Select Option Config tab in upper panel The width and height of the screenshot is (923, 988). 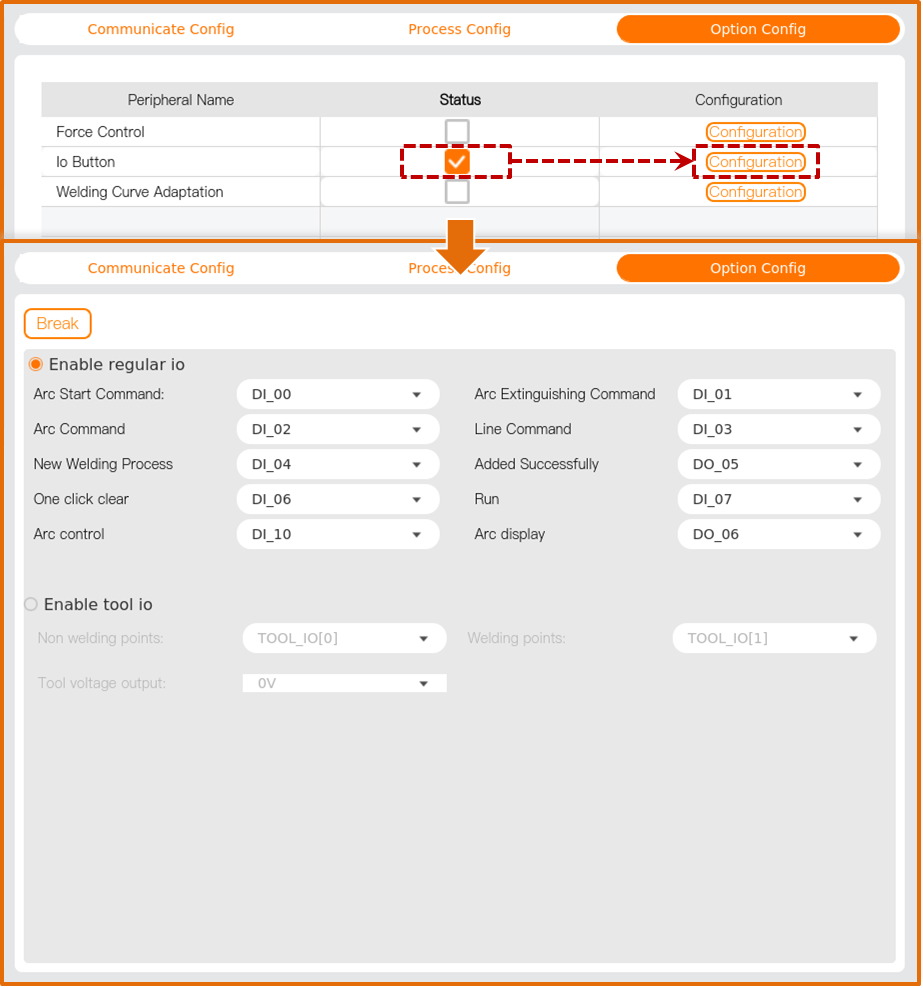click(x=758, y=29)
